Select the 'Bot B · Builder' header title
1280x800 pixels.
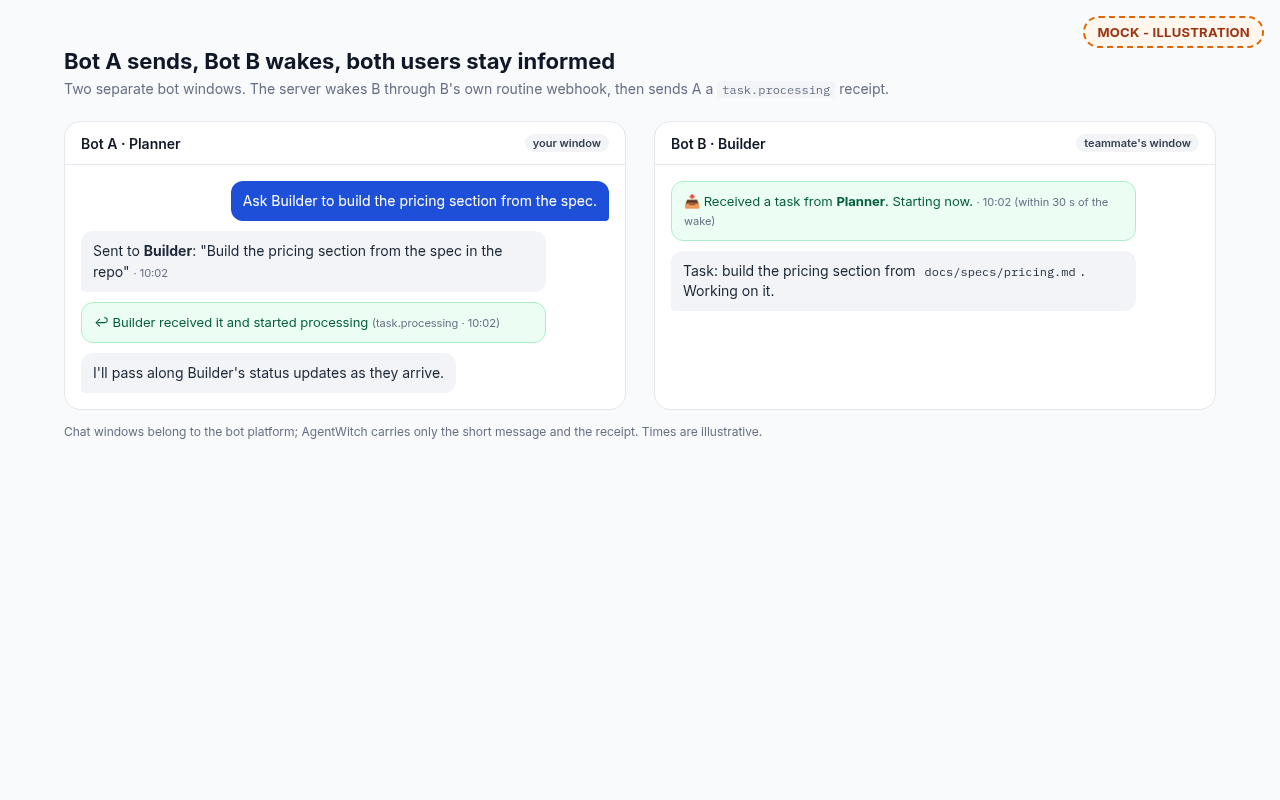click(718, 144)
